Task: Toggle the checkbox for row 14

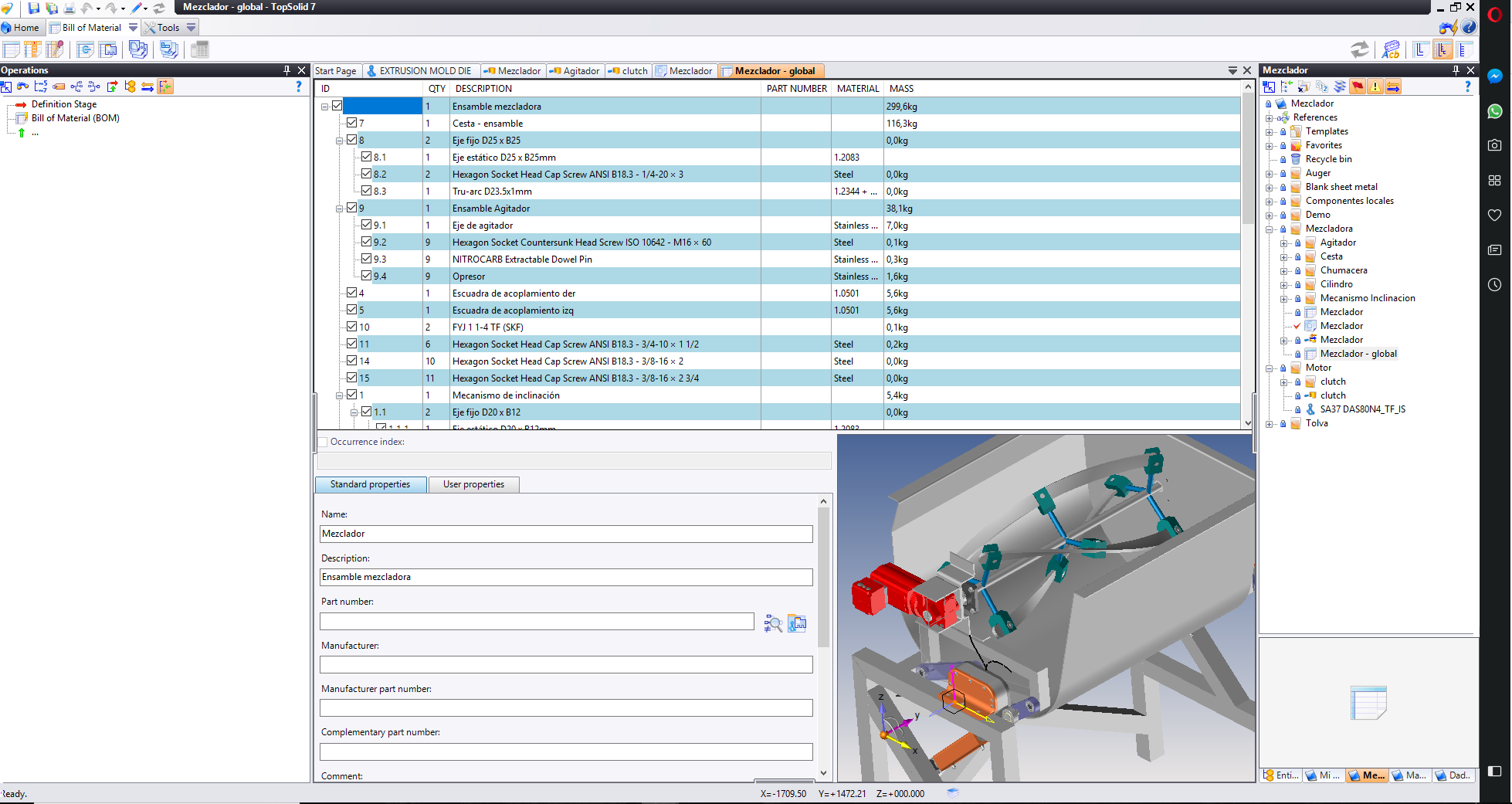Action: click(352, 361)
